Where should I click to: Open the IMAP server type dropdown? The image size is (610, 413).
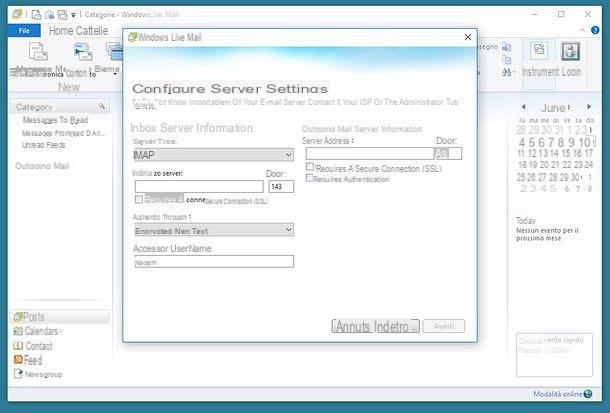click(214, 155)
